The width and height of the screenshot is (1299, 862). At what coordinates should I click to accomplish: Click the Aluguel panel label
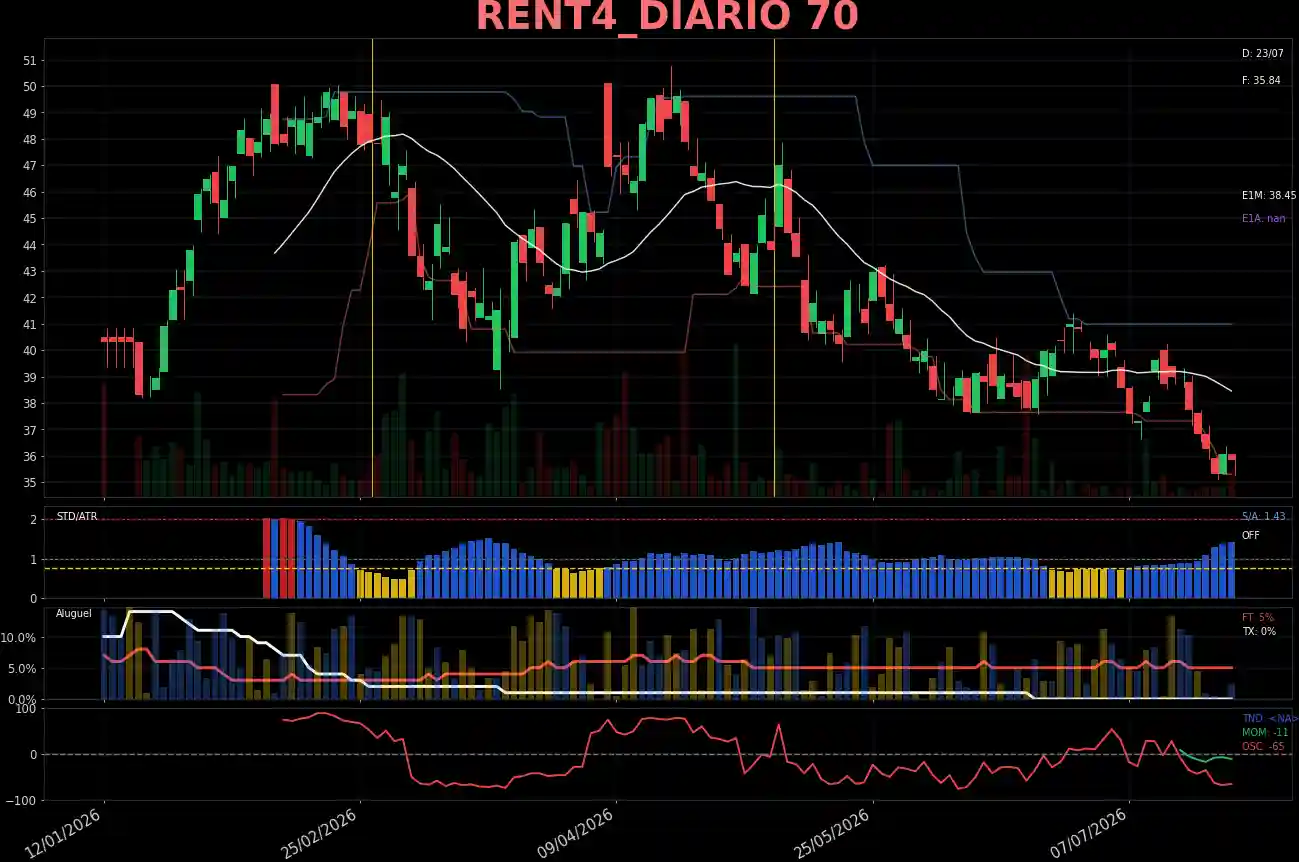pyautogui.click(x=73, y=613)
